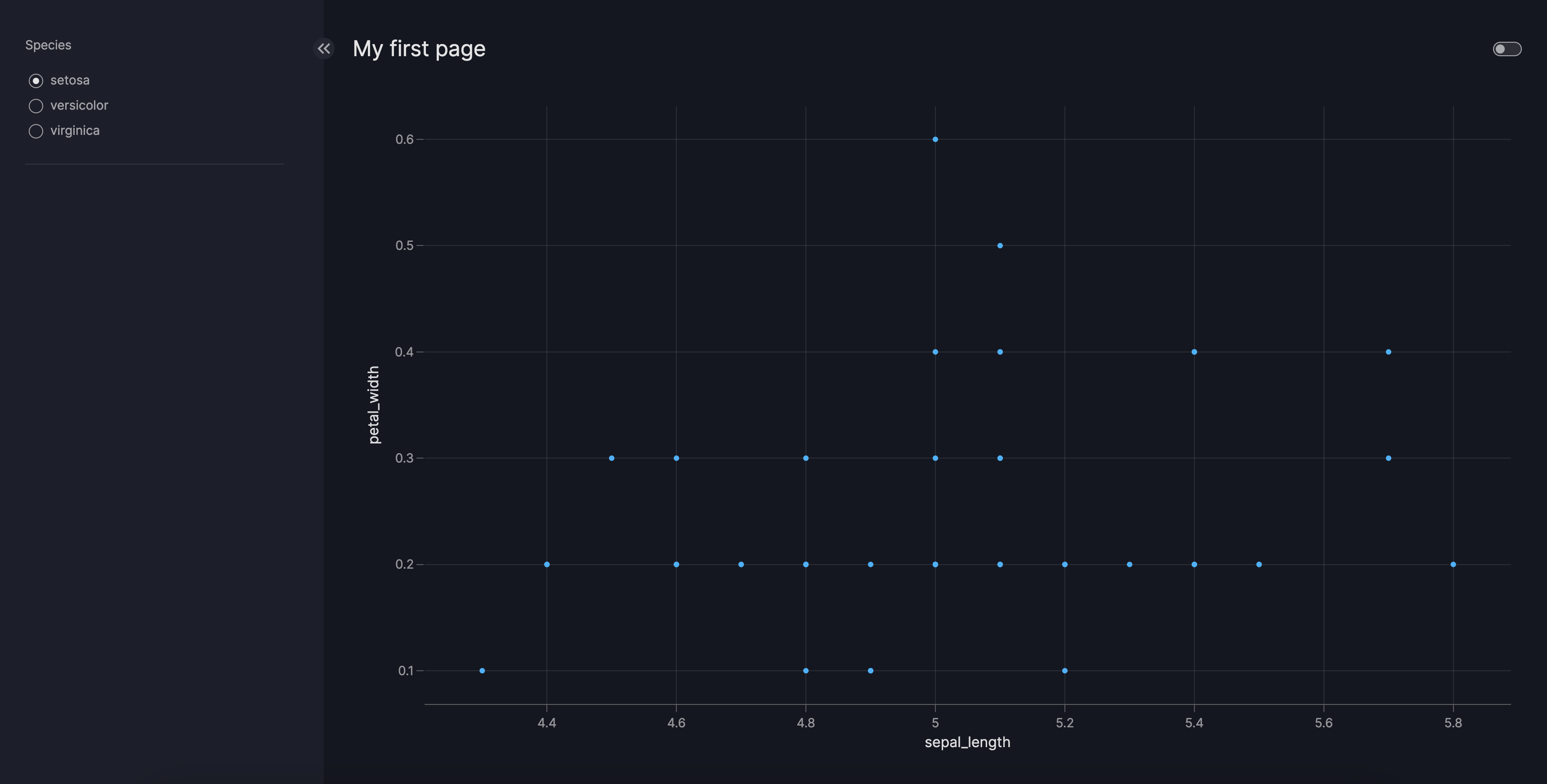The height and width of the screenshot is (784, 1547).
Task: Click the 5.6 x-axis tick label
Action: pyautogui.click(x=1323, y=723)
